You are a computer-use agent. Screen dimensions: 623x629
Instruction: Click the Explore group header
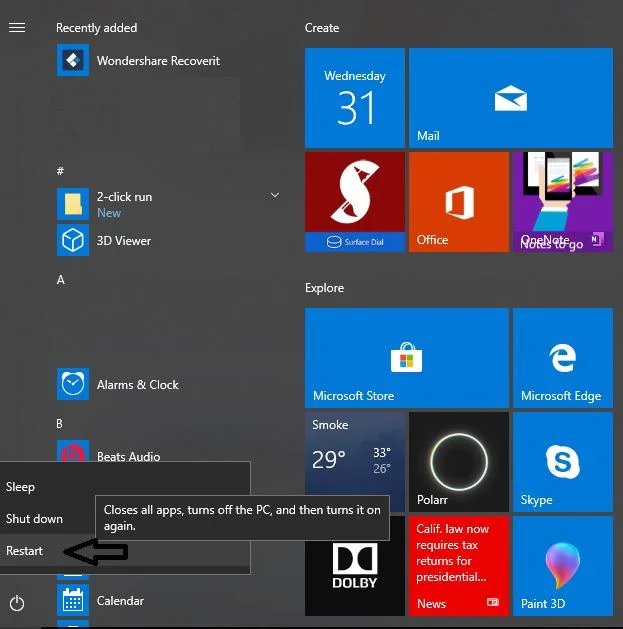pyautogui.click(x=324, y=288)
